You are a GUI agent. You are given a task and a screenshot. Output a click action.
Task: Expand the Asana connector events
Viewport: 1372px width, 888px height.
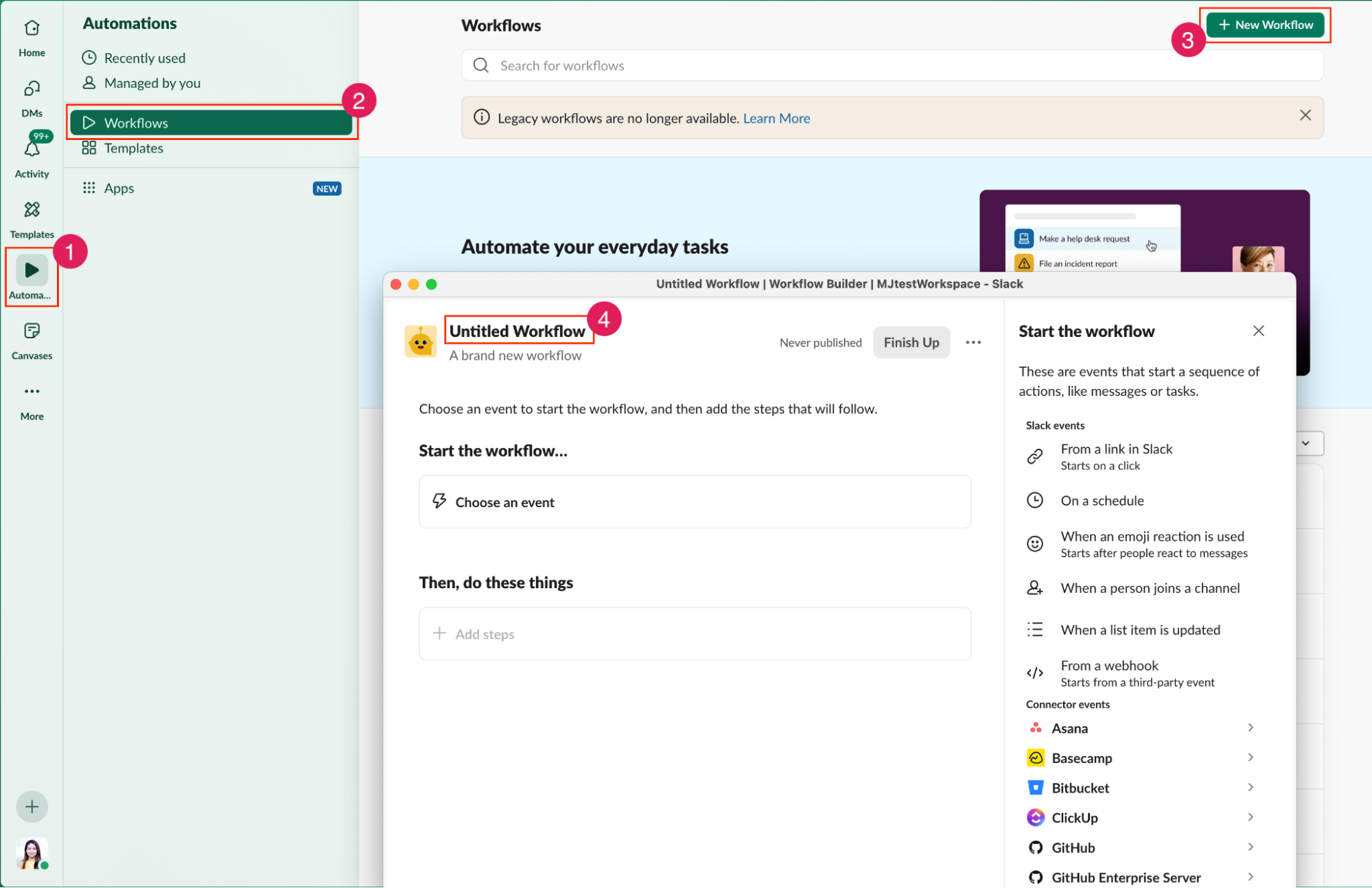pyautogui.click(x=1250, y=727)
